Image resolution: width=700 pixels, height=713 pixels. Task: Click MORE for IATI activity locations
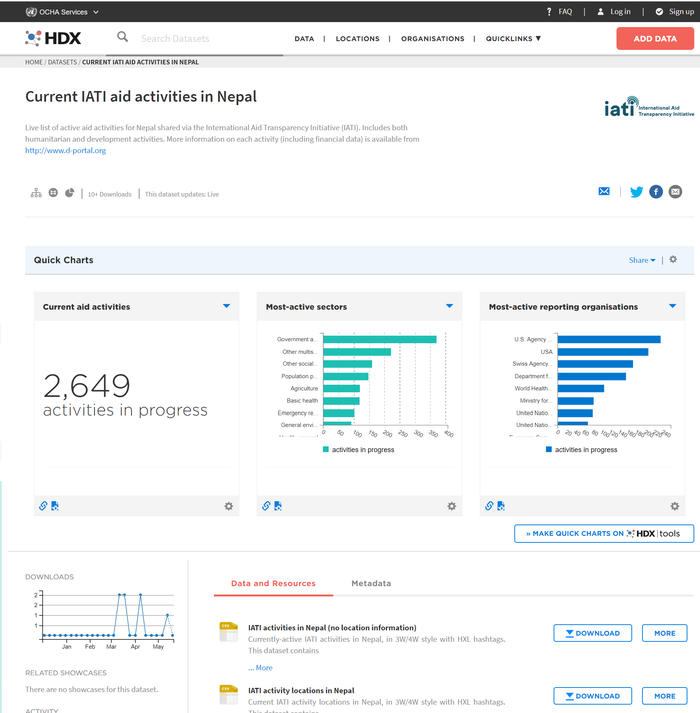point(665,696)
